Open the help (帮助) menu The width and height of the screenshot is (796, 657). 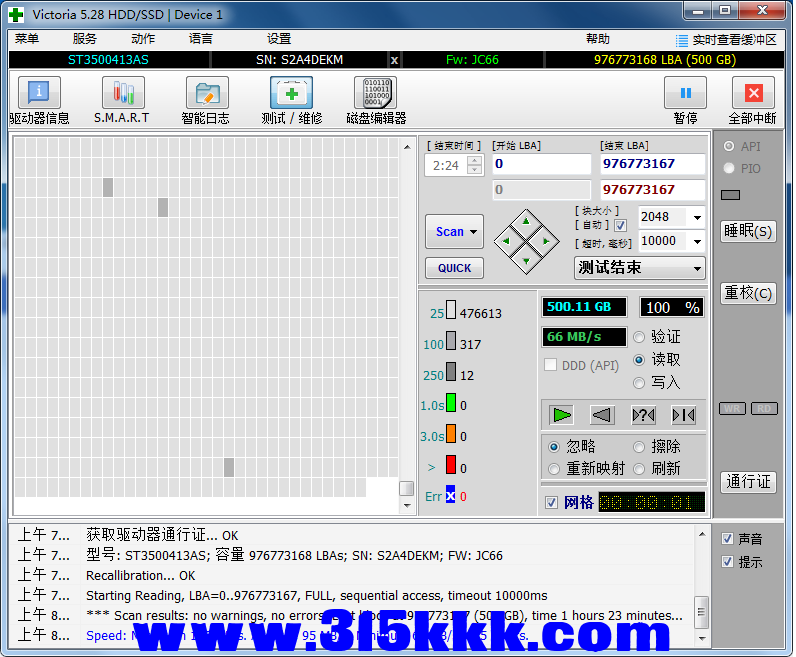[598, 39]
